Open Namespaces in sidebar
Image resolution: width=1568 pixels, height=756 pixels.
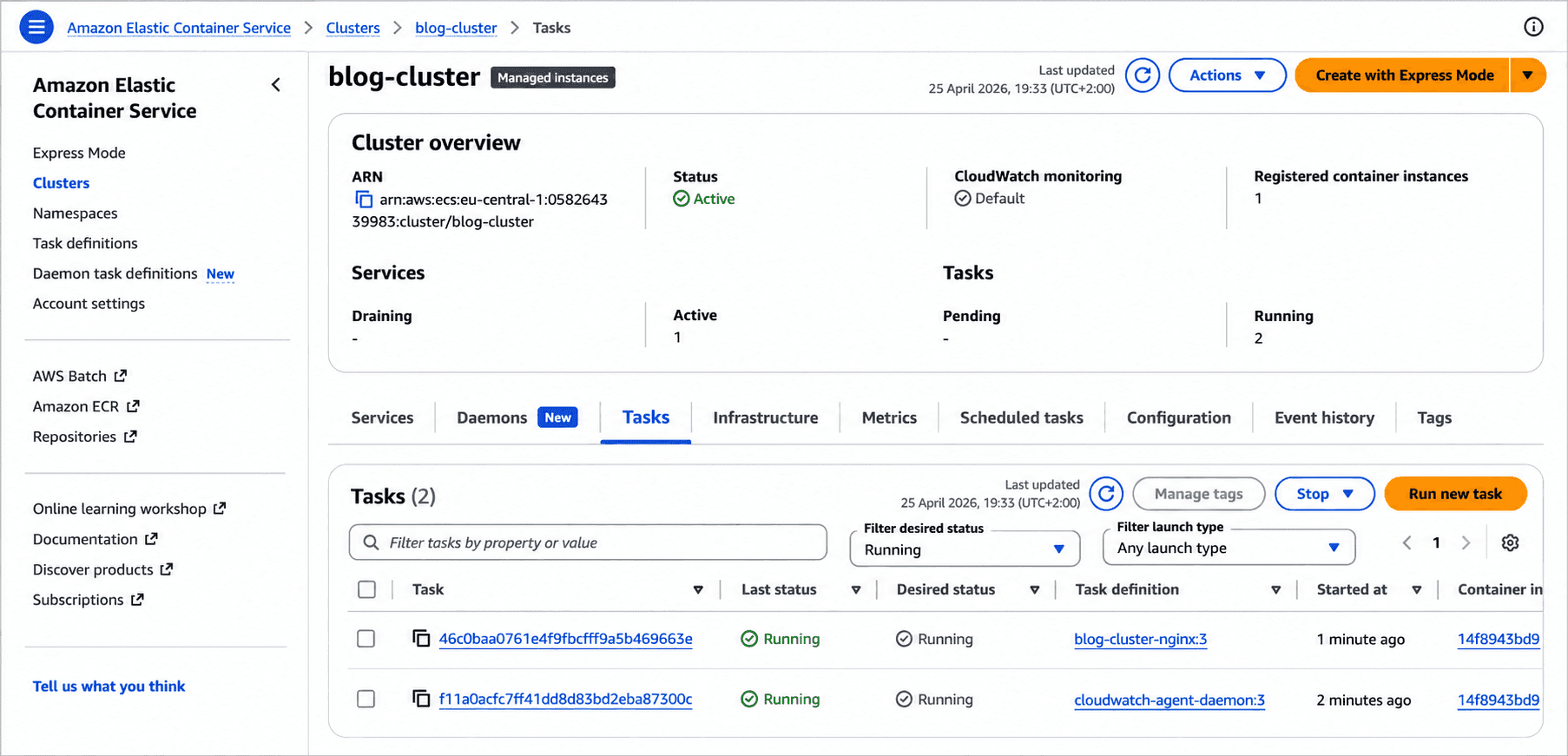pos(75,214)
